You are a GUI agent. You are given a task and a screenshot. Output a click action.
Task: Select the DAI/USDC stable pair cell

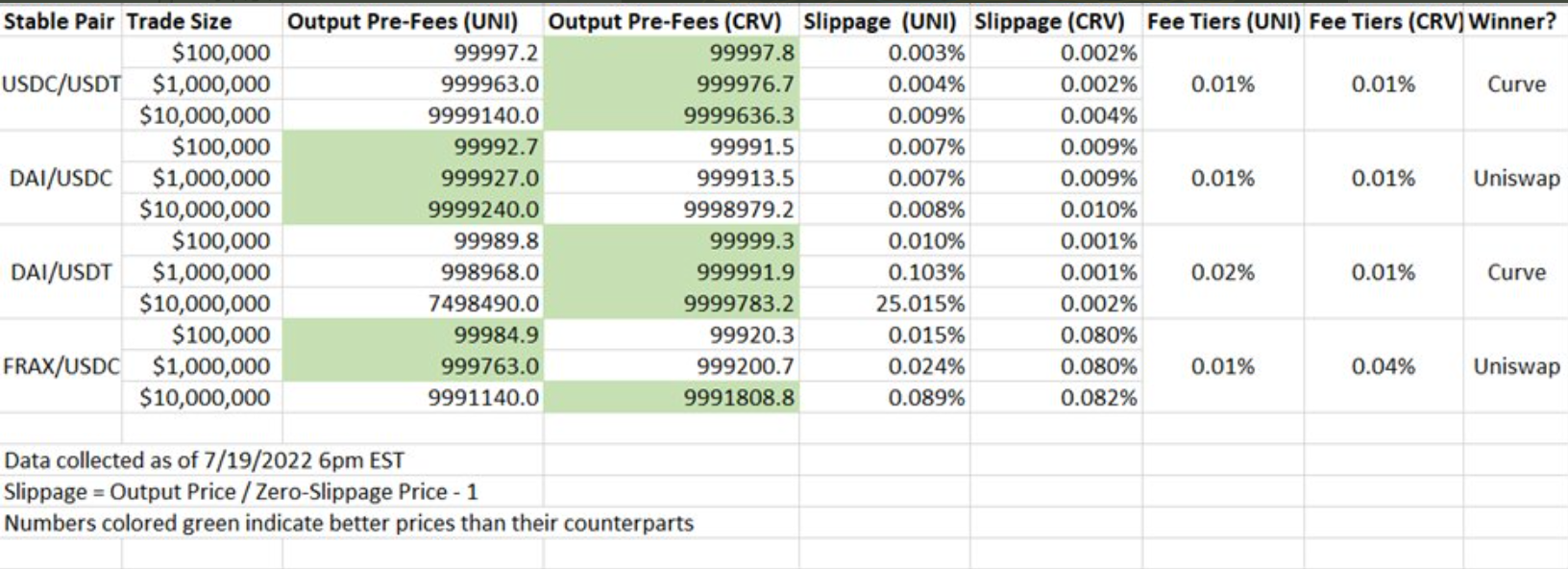click(x=61, y=179)
